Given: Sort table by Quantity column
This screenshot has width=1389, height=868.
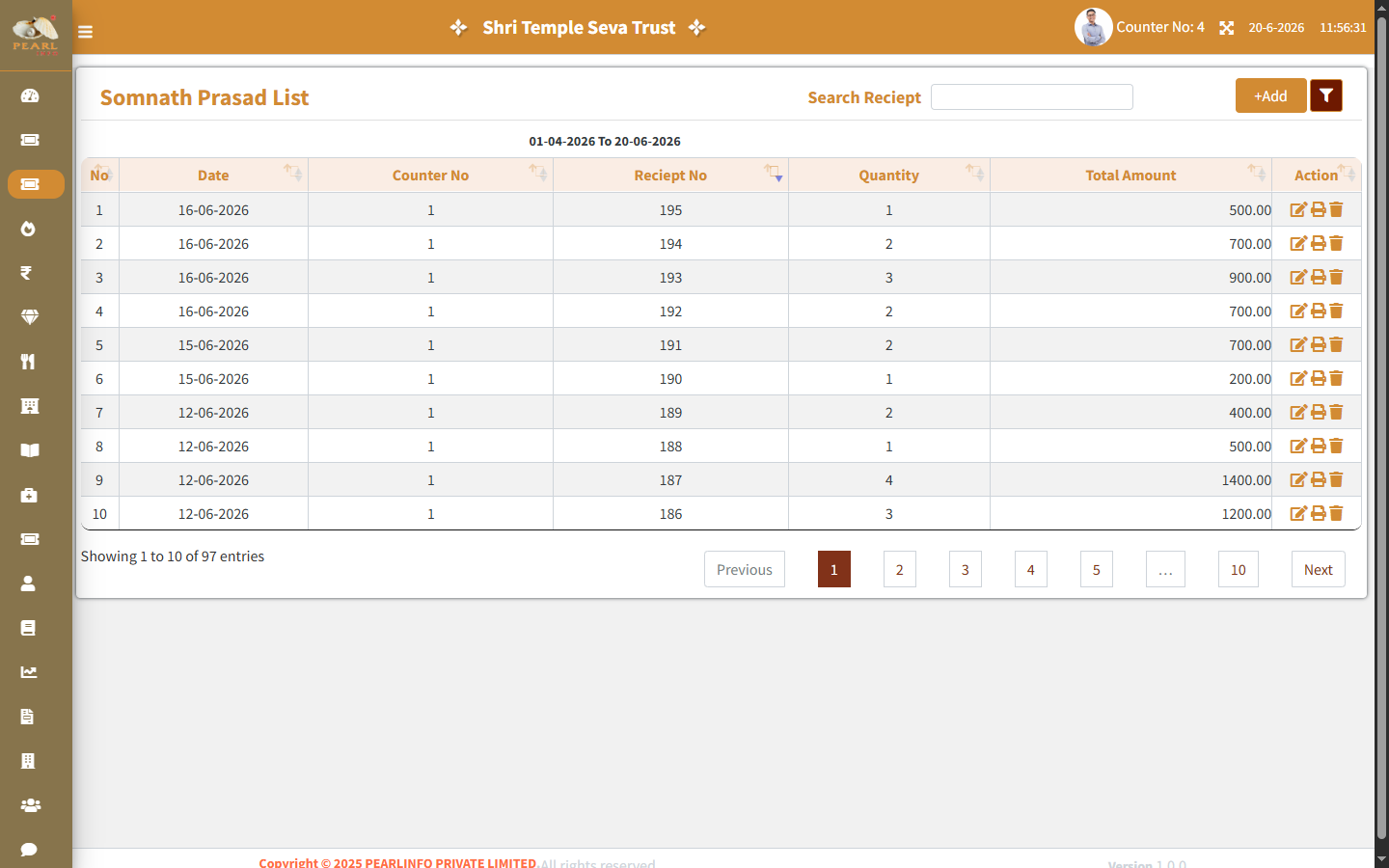Looking at the screenshot, I should (889, 175).
